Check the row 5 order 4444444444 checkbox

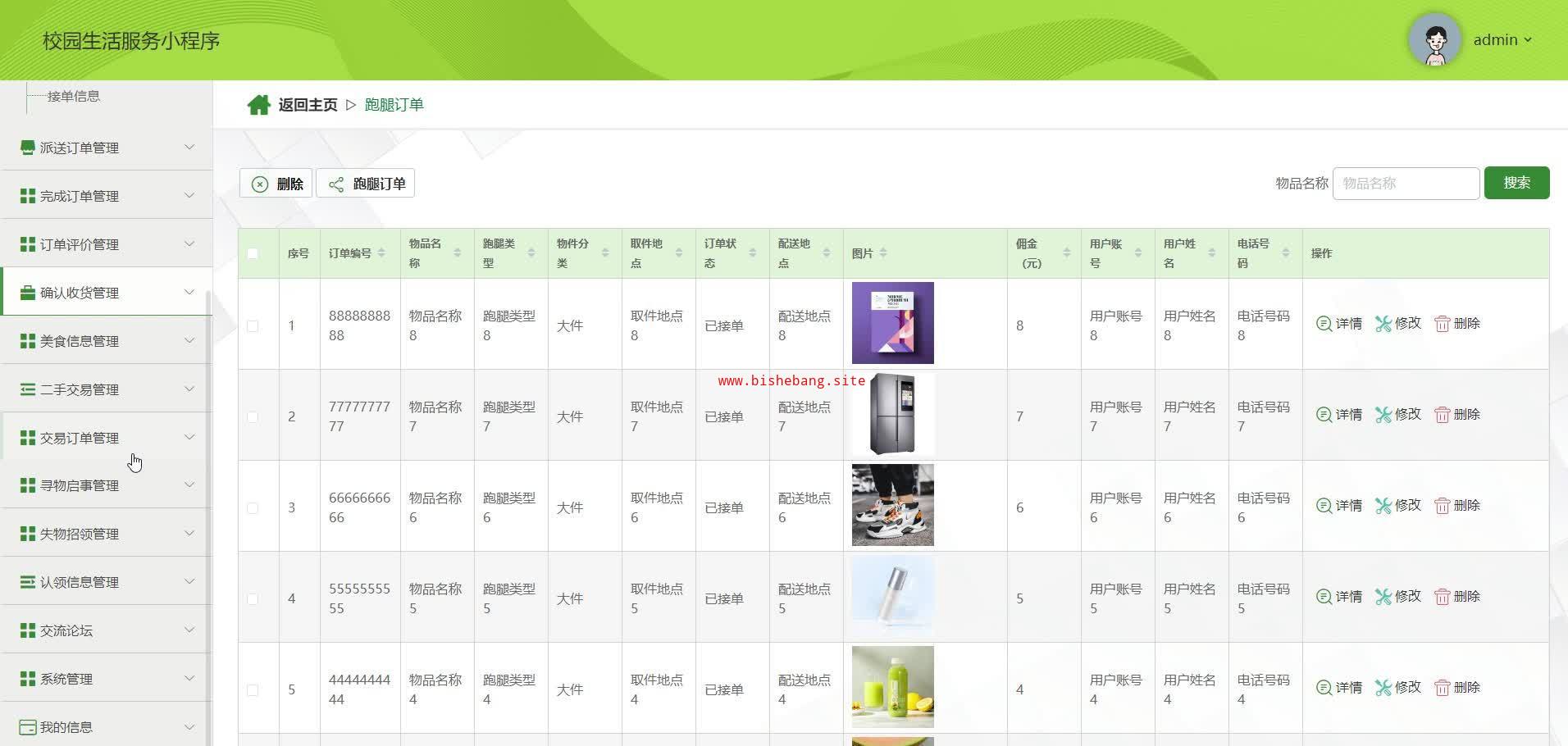coord(253,689)
